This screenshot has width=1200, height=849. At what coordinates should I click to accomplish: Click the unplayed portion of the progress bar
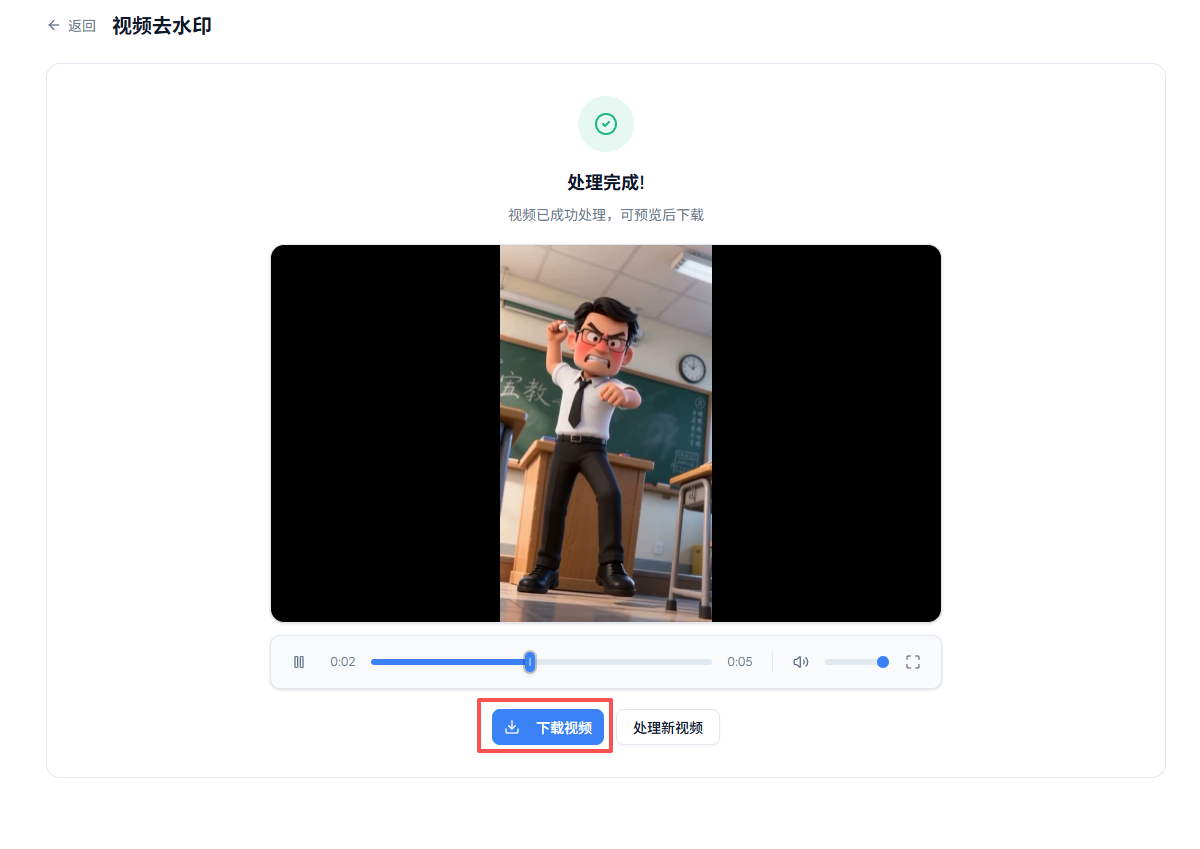624,662
